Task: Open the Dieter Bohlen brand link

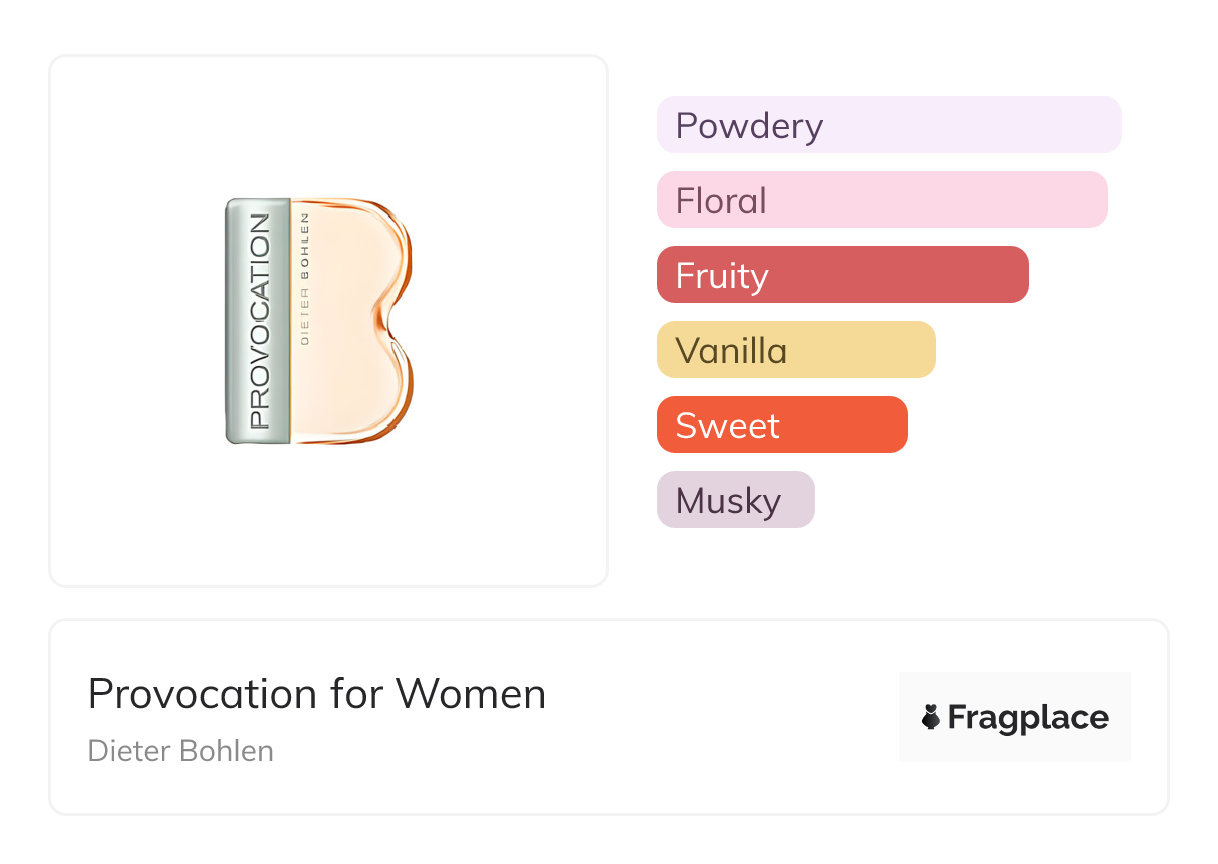Action: click(180, 750)
